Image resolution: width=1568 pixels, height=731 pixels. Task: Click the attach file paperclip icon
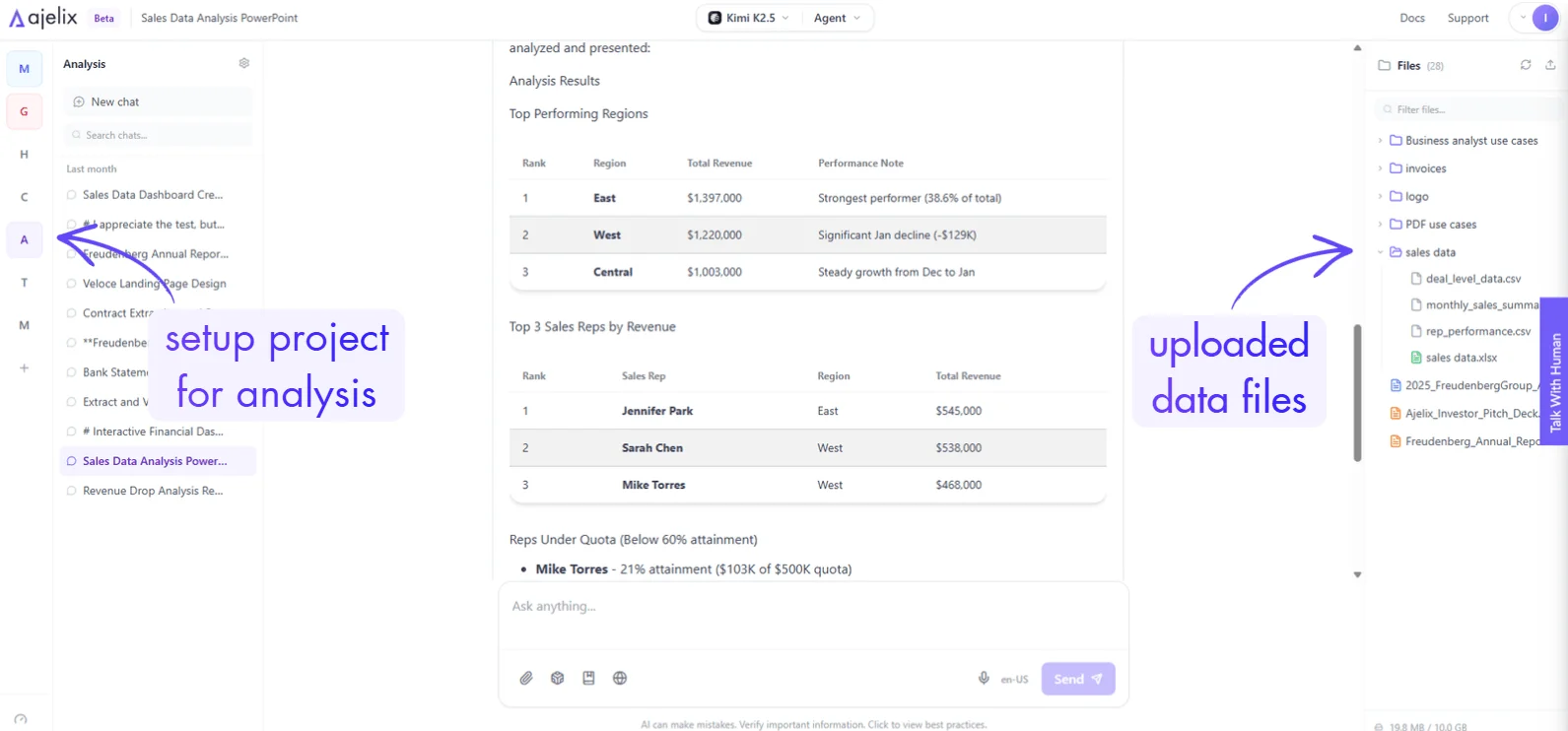click(x=526, y=678)
